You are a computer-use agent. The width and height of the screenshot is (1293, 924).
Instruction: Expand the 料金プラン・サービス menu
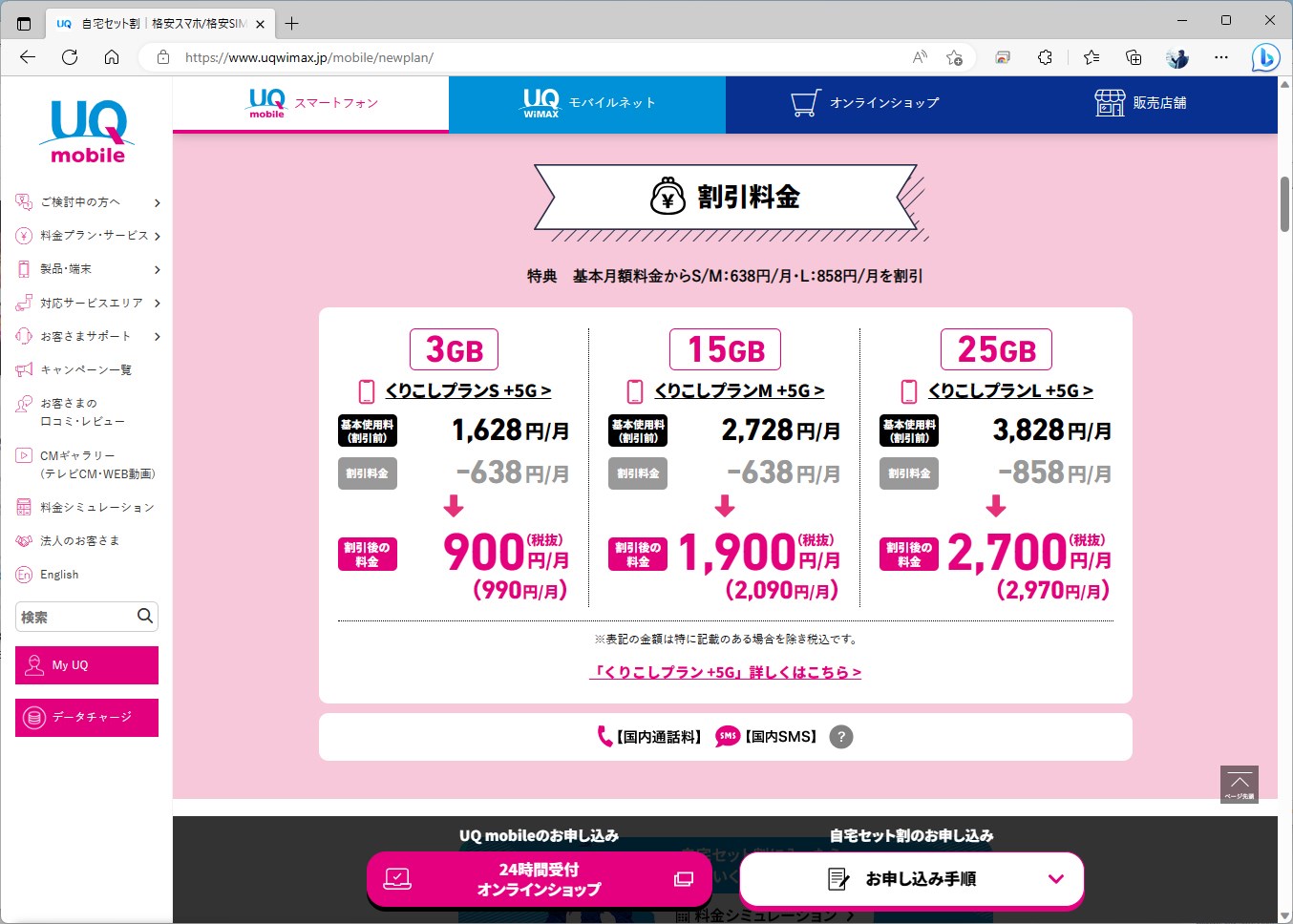tap(84, 236)
